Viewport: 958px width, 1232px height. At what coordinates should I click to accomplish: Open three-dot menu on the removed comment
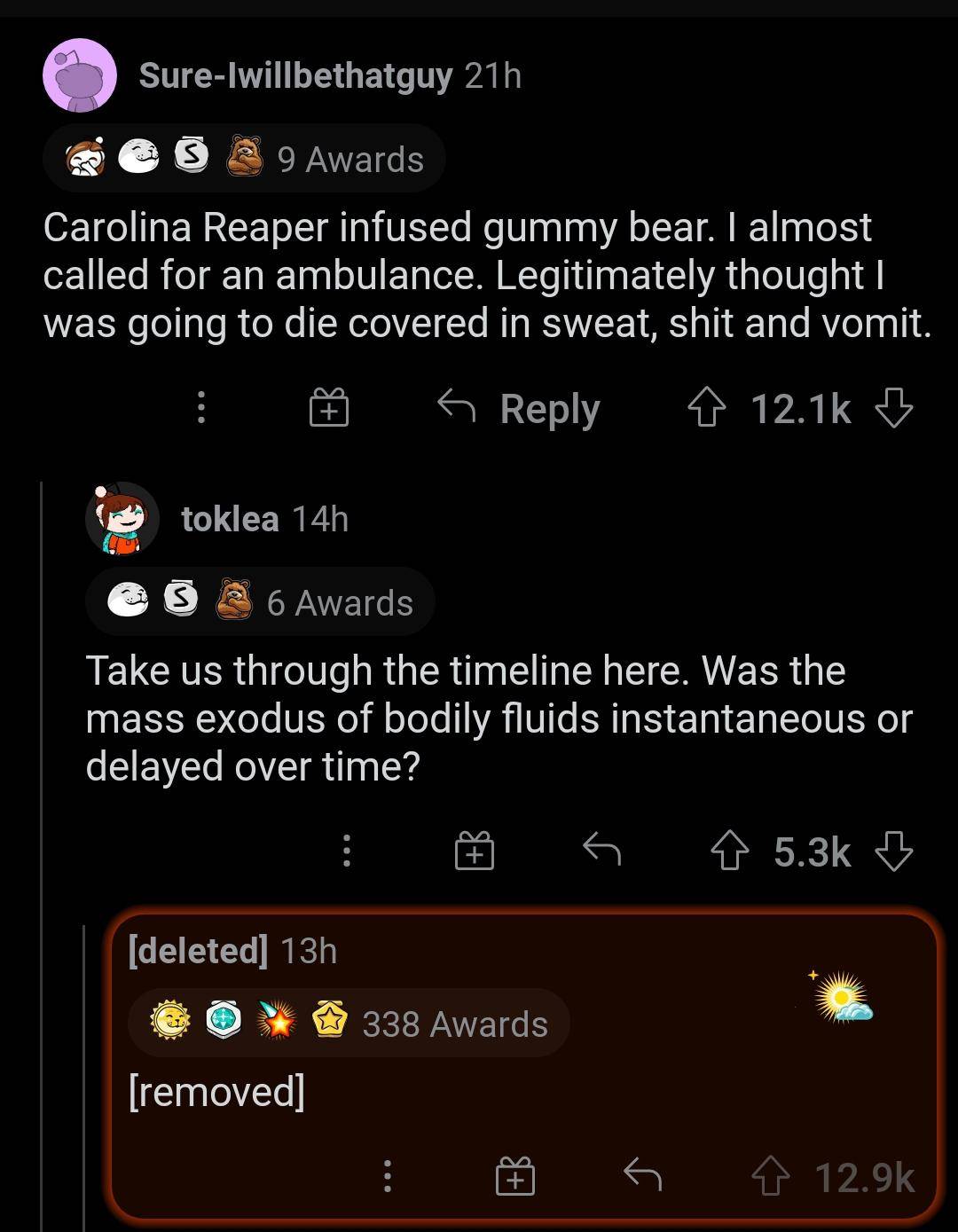[x=387, y=1177]
